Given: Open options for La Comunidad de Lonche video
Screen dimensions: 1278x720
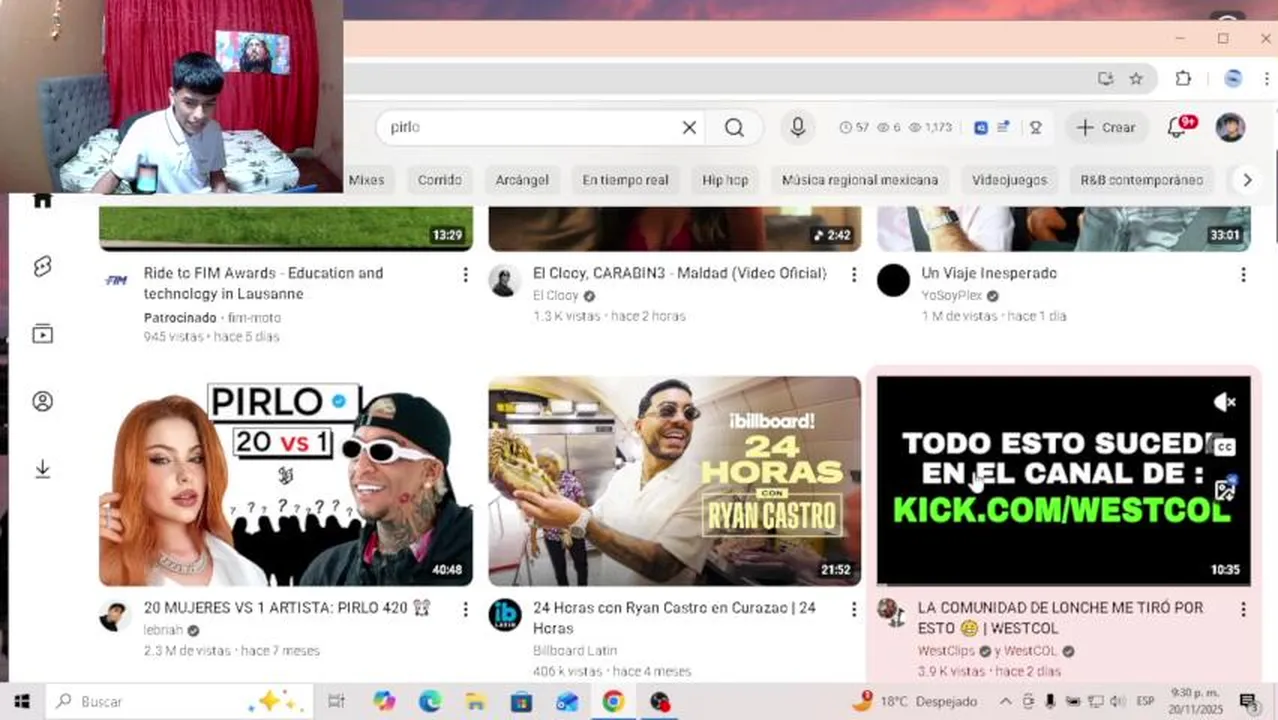Looking at the screenshot, I should point(1243,609).
